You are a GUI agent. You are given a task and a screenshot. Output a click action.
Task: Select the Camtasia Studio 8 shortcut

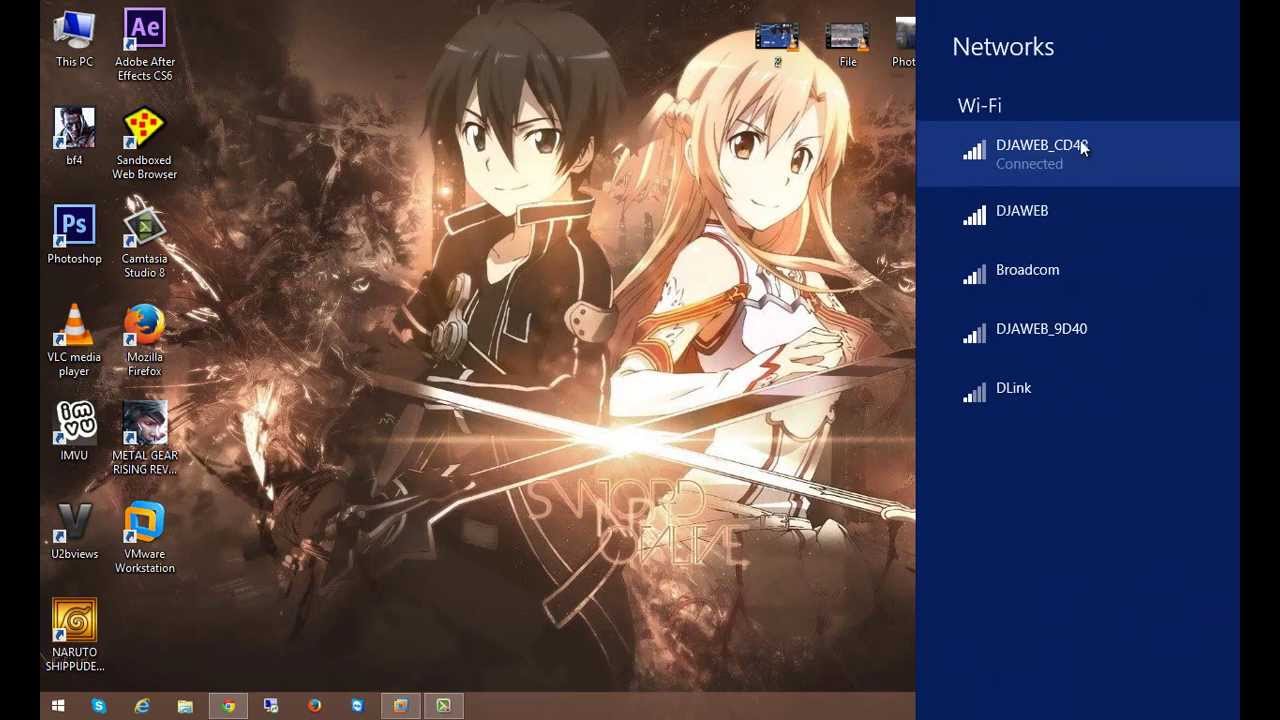[144, 242]
